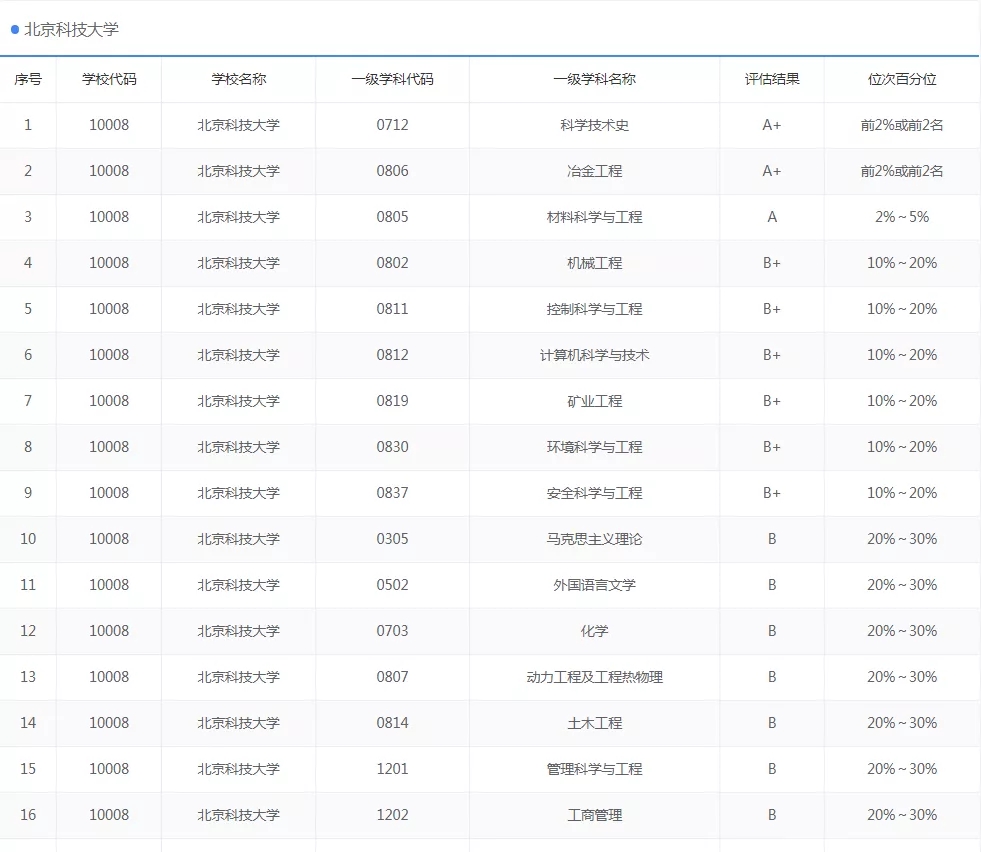Click subject code 0830
Image resolution: width=981 pixels, height=852 pixels.
tap(392, 447)
